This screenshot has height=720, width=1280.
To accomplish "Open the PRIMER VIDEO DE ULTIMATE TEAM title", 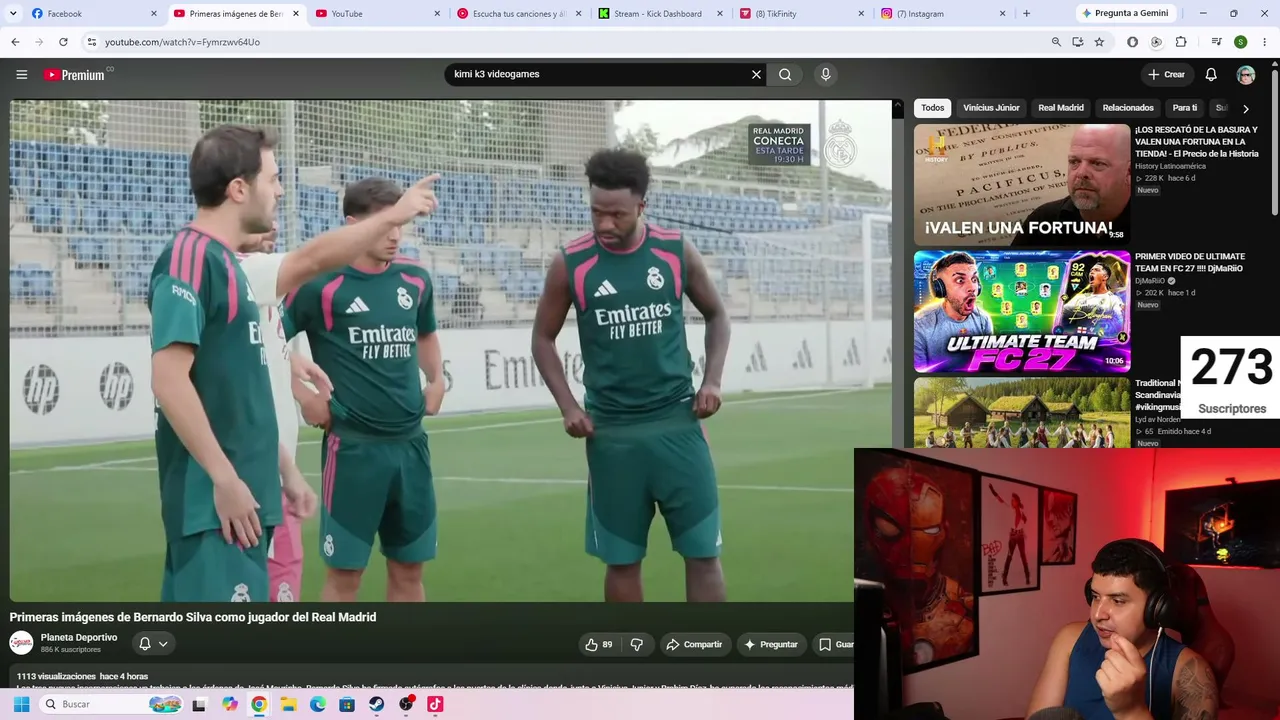I will pyautogui.click(x=1190, y=262).
